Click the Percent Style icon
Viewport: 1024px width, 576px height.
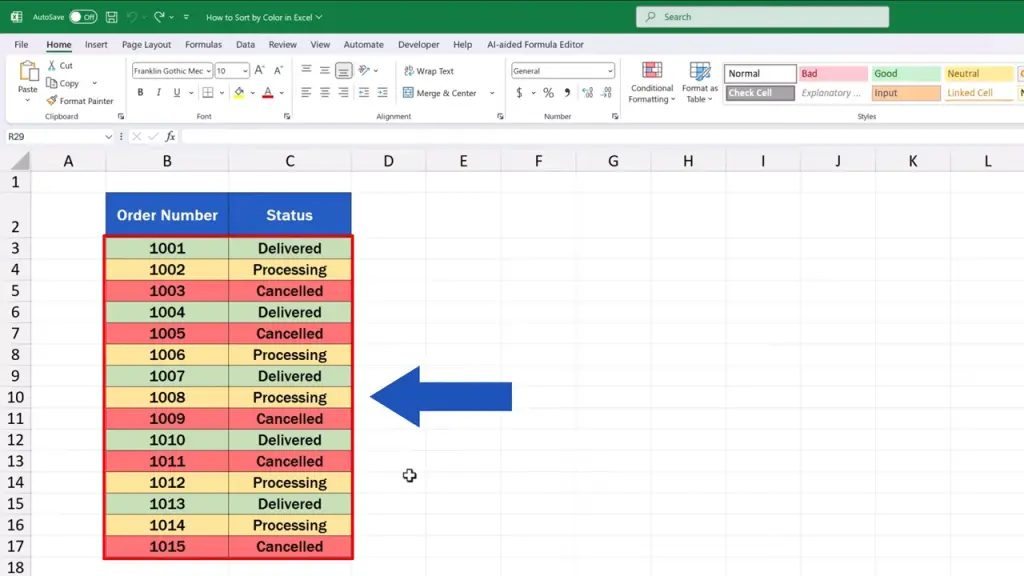(547, 93)
